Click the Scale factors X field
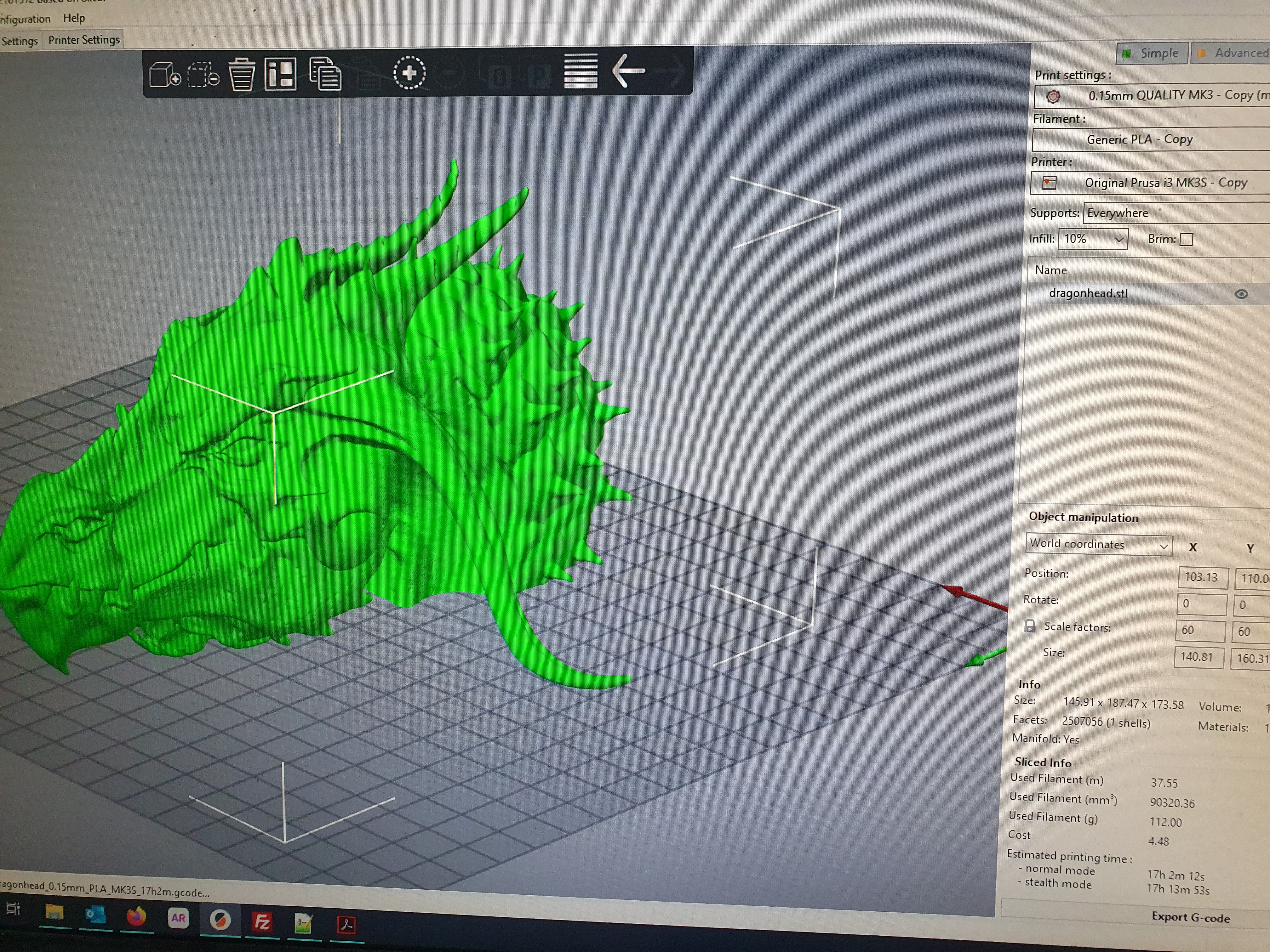 click(1200, 631)
